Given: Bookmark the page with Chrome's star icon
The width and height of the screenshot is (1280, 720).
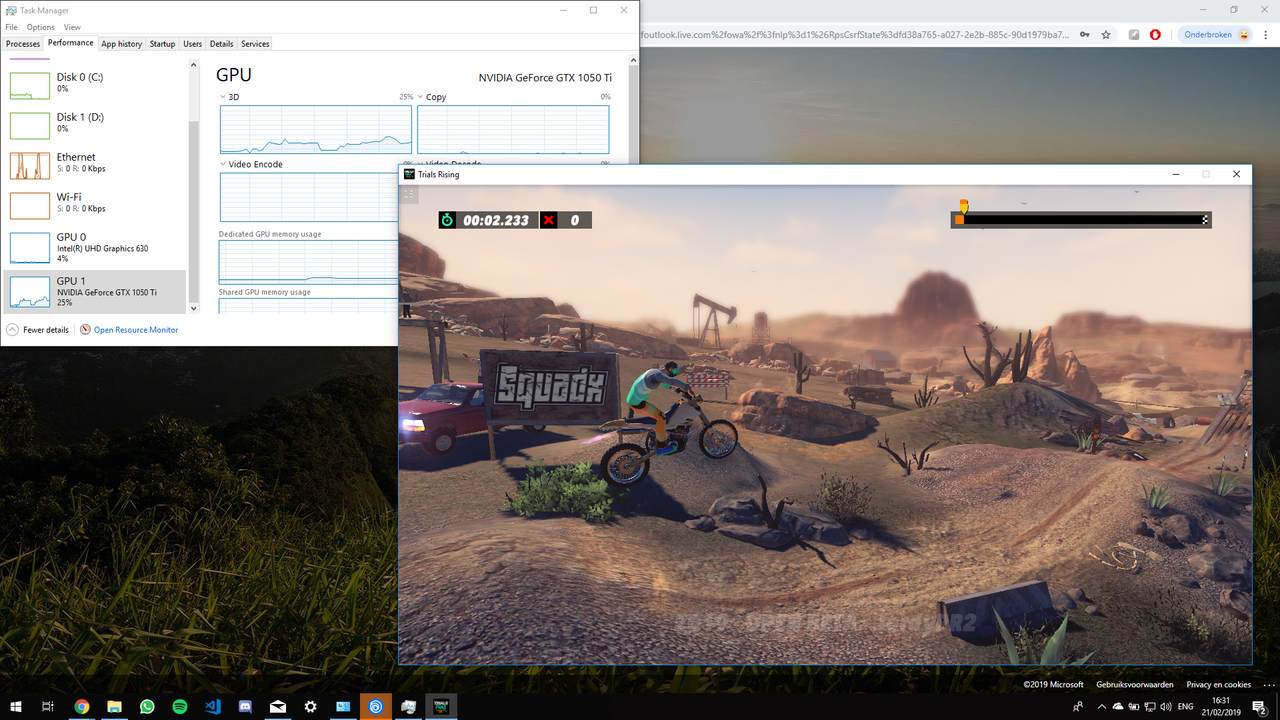Looking at the screenshot, I should click(1106, 34).
